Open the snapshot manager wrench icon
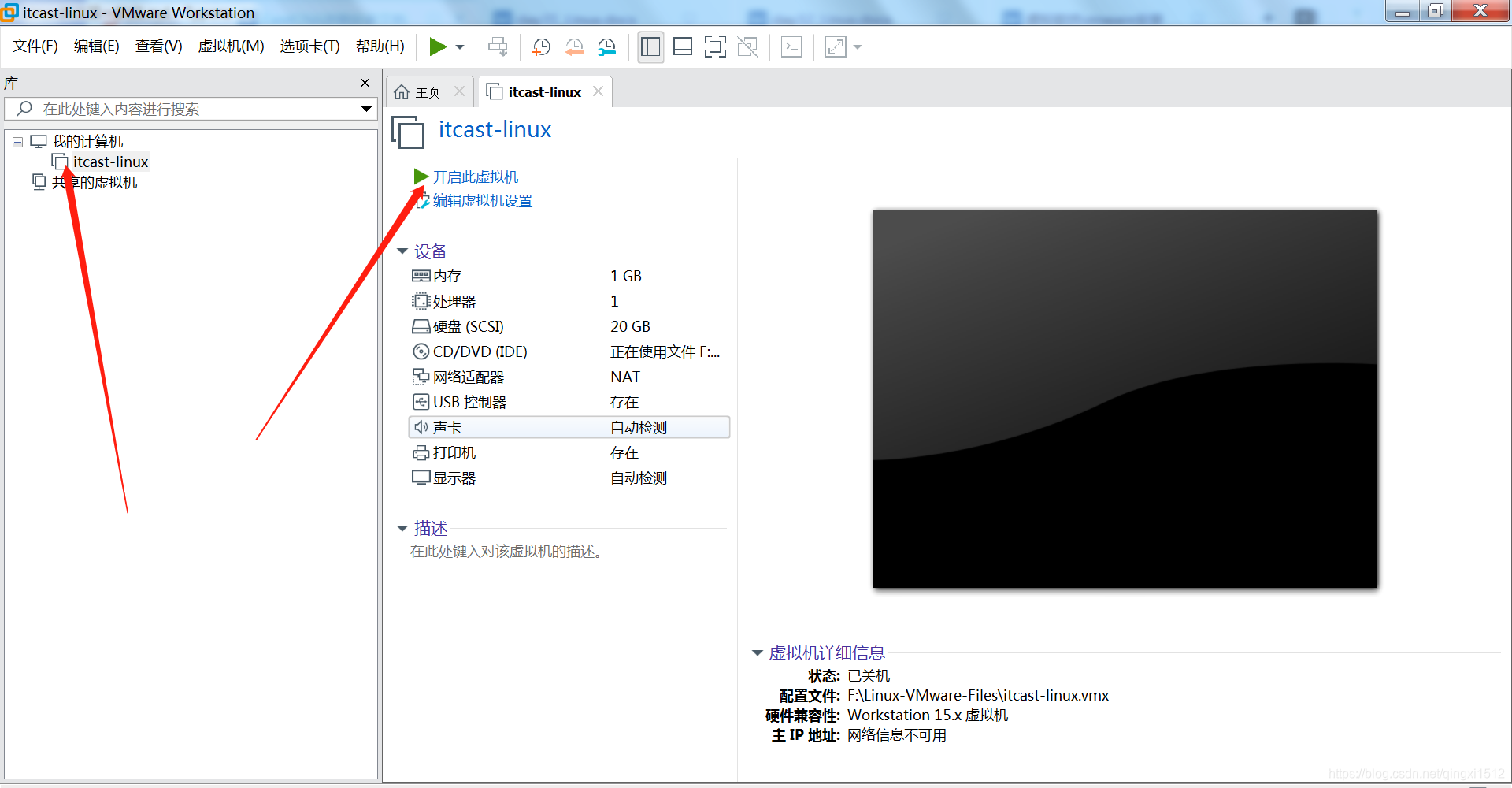This screenshot has height=788, width=1512. tap(606, 47)
